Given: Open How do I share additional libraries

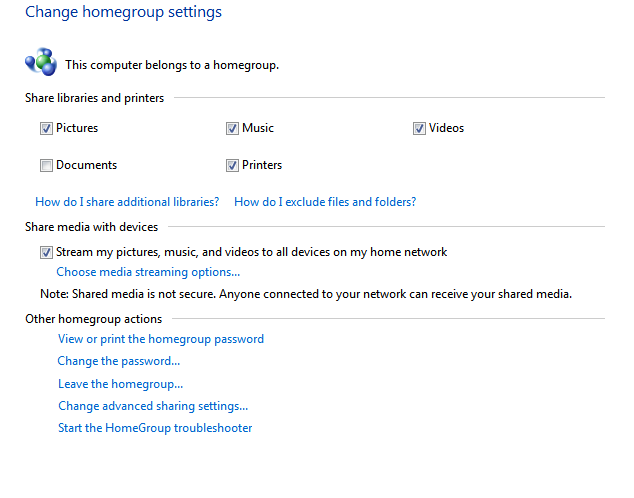Looking at the screenshot, I should (x=127, y=202).
